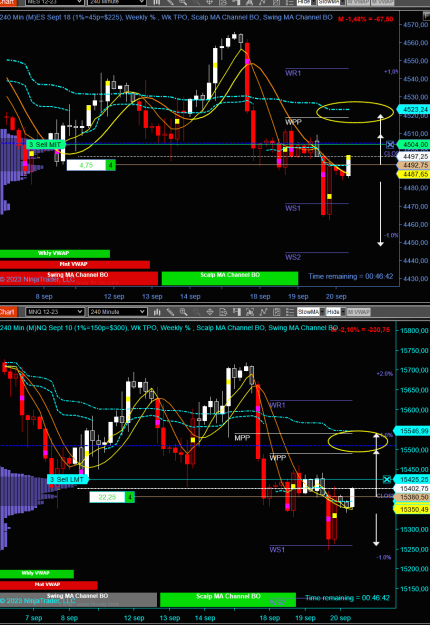Select the crosshair cursor icon in MNQ toolbar

coord(210,312)
